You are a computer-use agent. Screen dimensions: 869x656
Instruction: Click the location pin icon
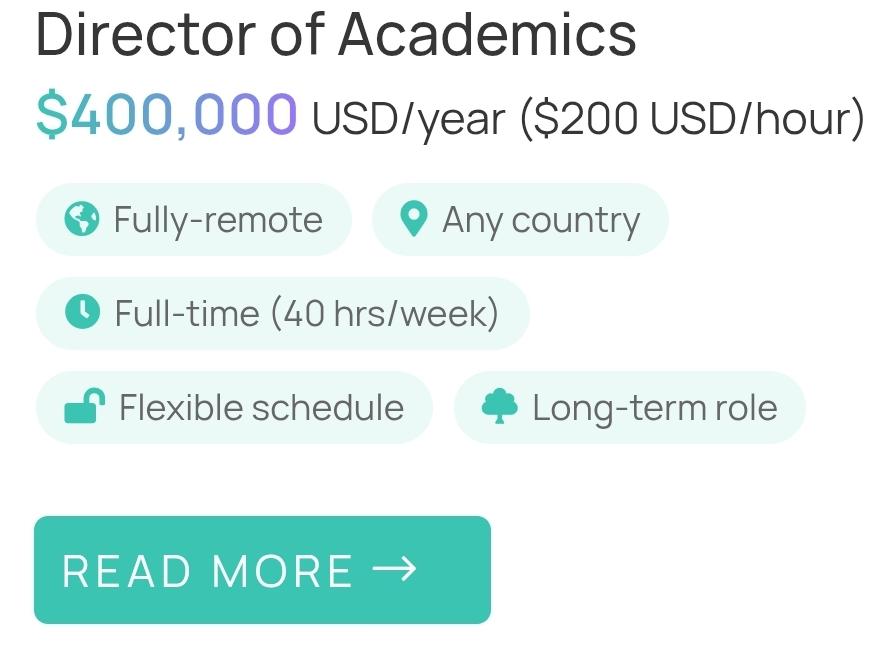413,219
